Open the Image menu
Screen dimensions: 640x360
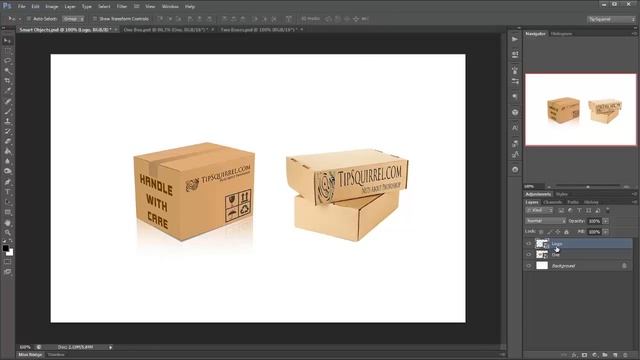(51, 7)
